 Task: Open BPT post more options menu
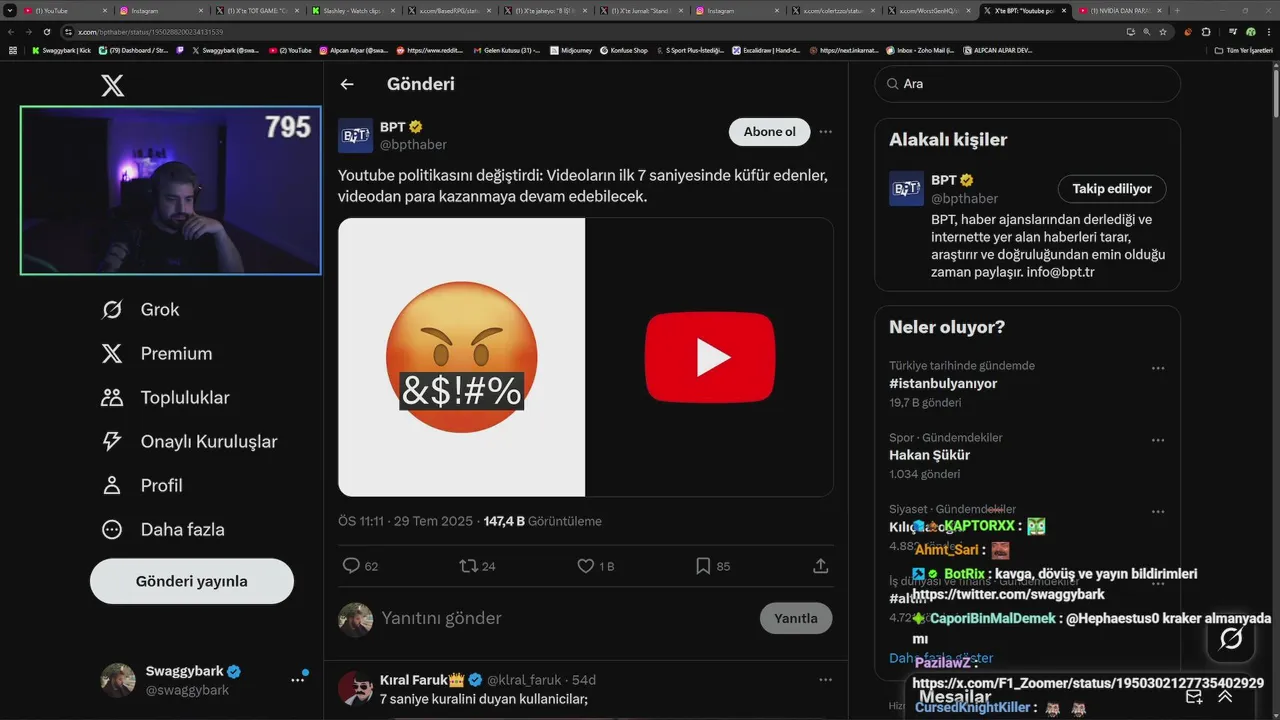(x=825, y=132)
